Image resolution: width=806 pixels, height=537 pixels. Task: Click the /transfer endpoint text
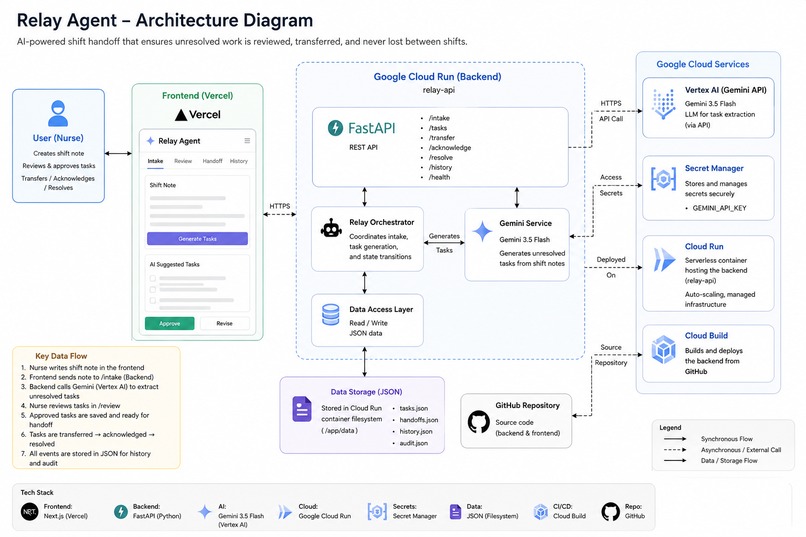click(x=442, y=137)
